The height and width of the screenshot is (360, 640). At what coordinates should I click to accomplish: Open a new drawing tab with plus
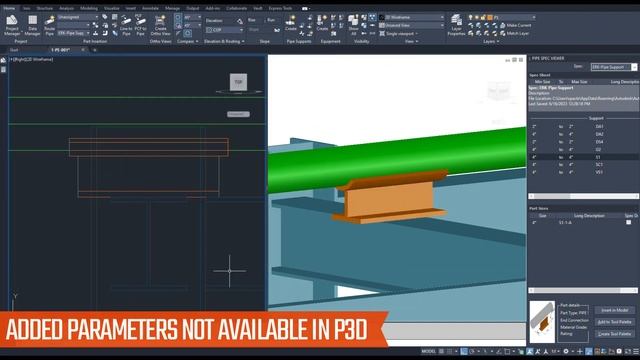coord(95,50)
